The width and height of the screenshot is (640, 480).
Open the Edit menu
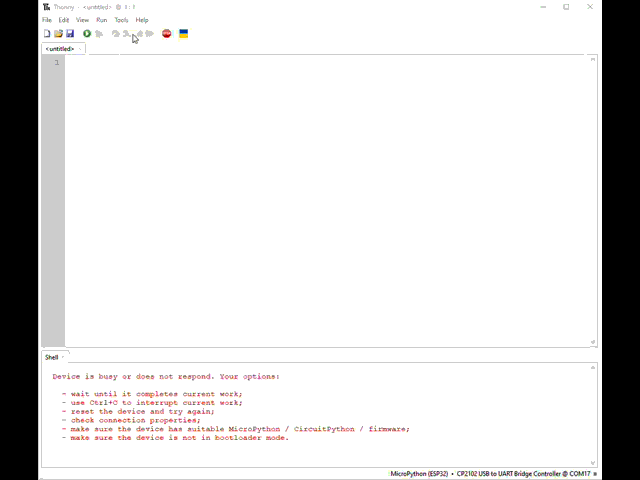click(64, 20)
